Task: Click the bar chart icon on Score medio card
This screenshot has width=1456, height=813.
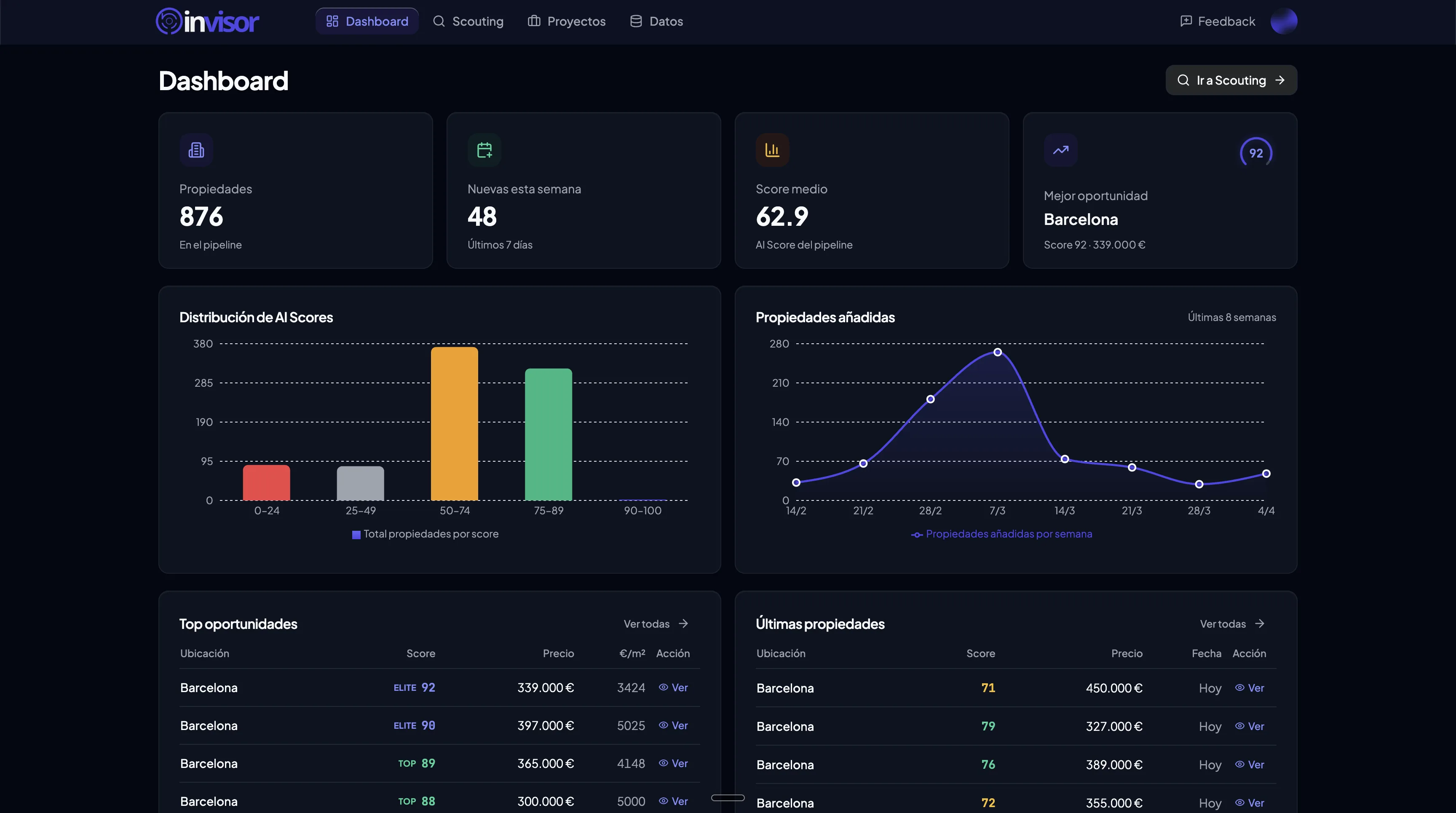Action: click(x=773, y=149)
